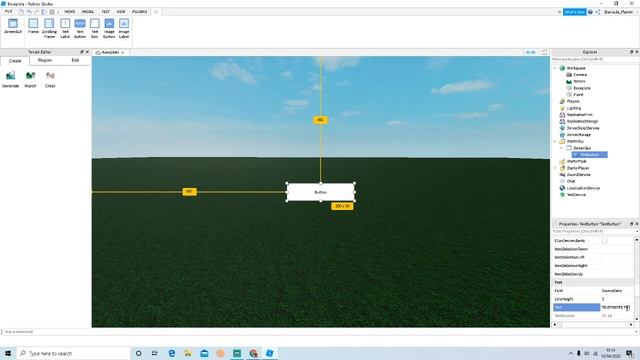640x360 pixels.
Task: Select Players service in Explorer
Action: click(573, 101)
